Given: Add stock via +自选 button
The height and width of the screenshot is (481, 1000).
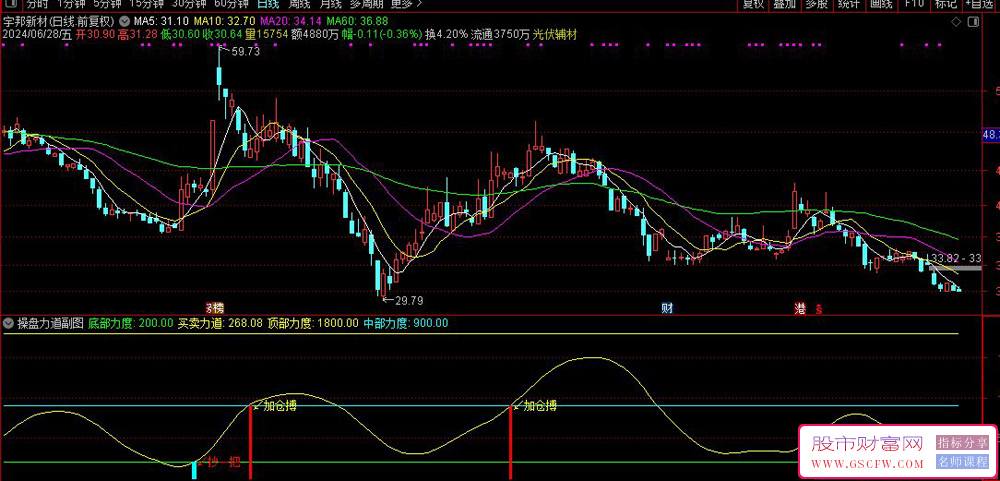Looking at the screenshot, I should (982, 4).
